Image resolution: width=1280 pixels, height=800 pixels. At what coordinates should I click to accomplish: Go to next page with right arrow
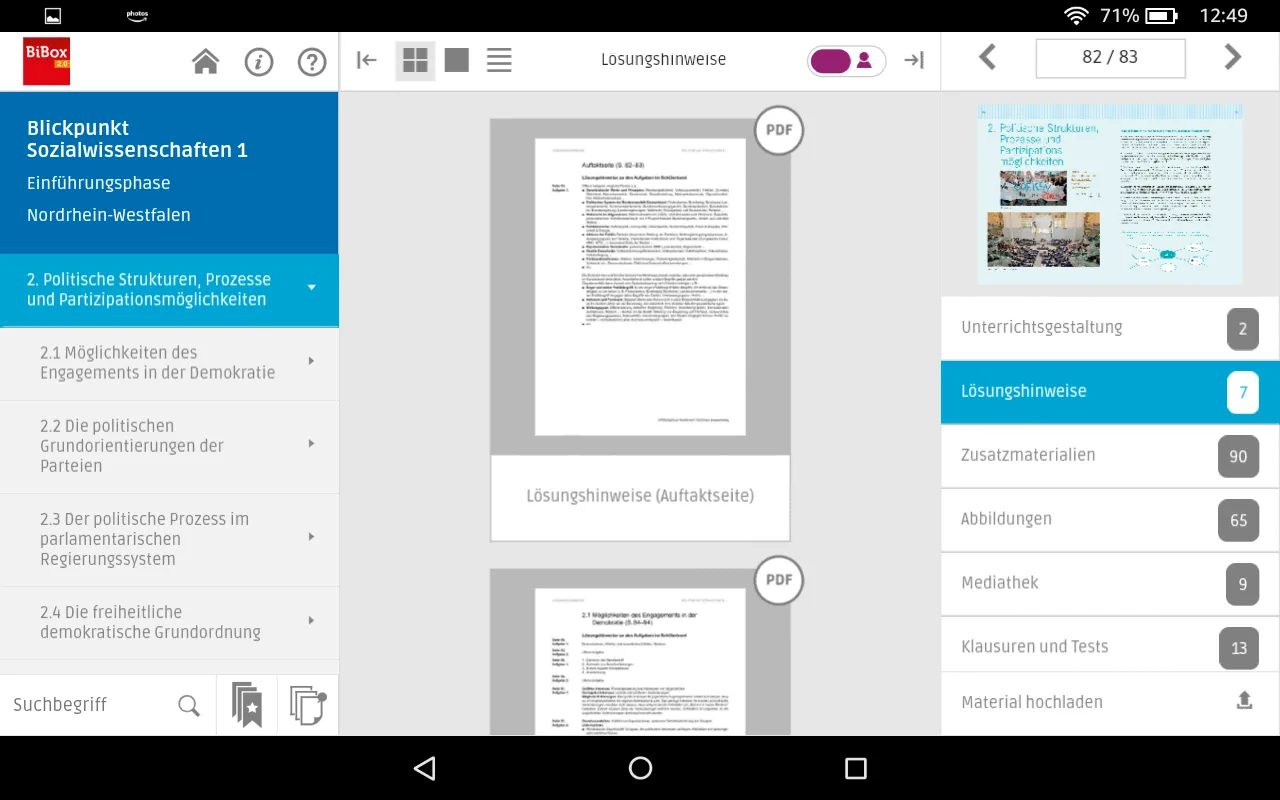(x=1233, y=57)
